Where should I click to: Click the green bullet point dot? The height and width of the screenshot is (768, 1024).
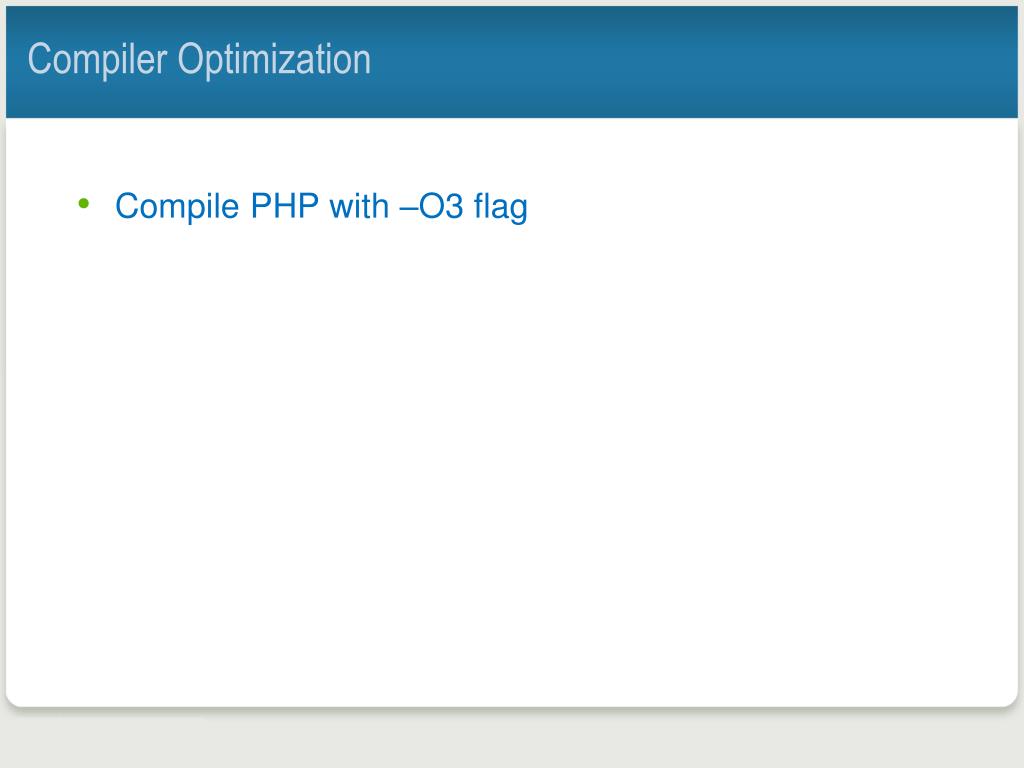tap(84, 204)
